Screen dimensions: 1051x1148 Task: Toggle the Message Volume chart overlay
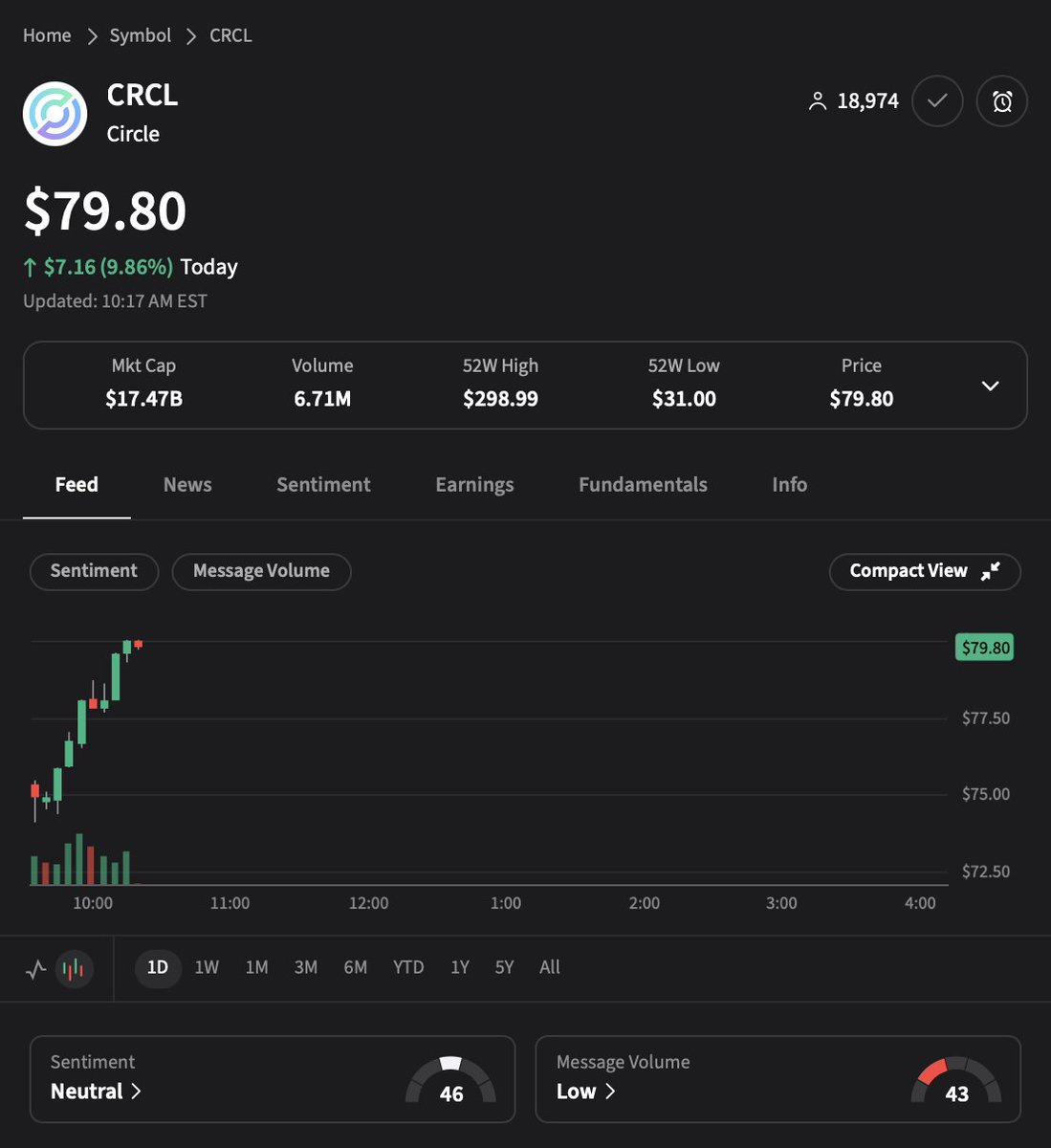tap(261, 571)
